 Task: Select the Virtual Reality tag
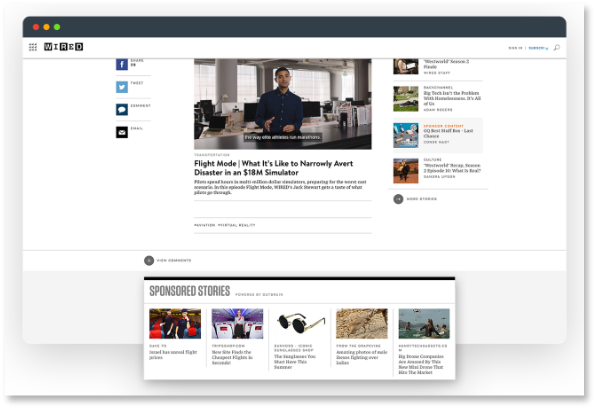coord(236,225)
